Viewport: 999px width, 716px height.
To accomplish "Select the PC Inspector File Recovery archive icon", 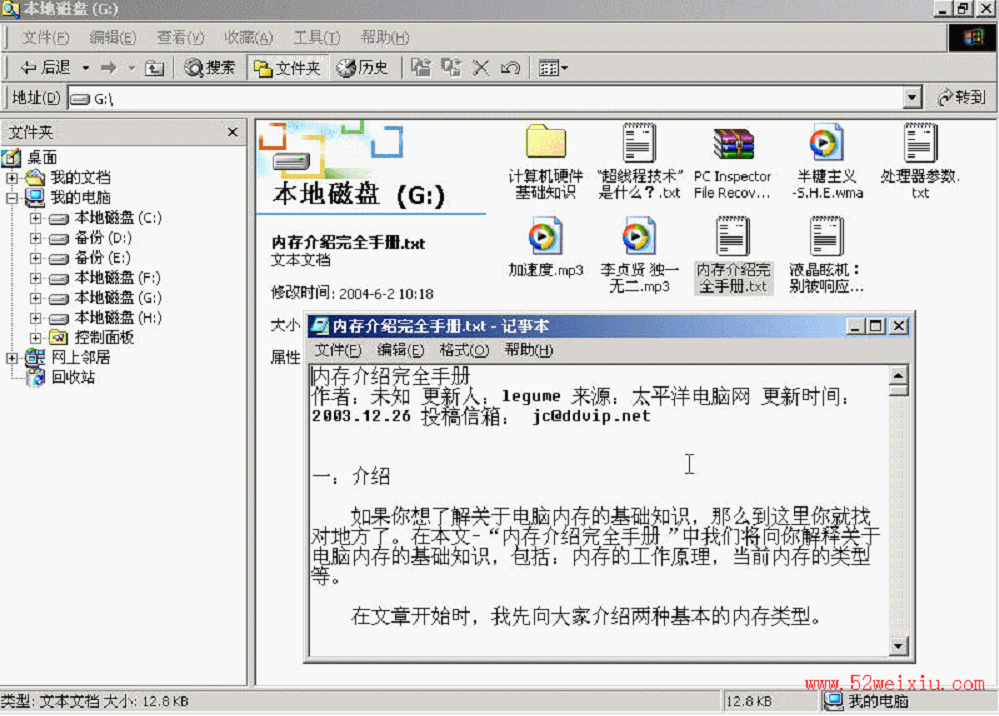I will [733, 143].
